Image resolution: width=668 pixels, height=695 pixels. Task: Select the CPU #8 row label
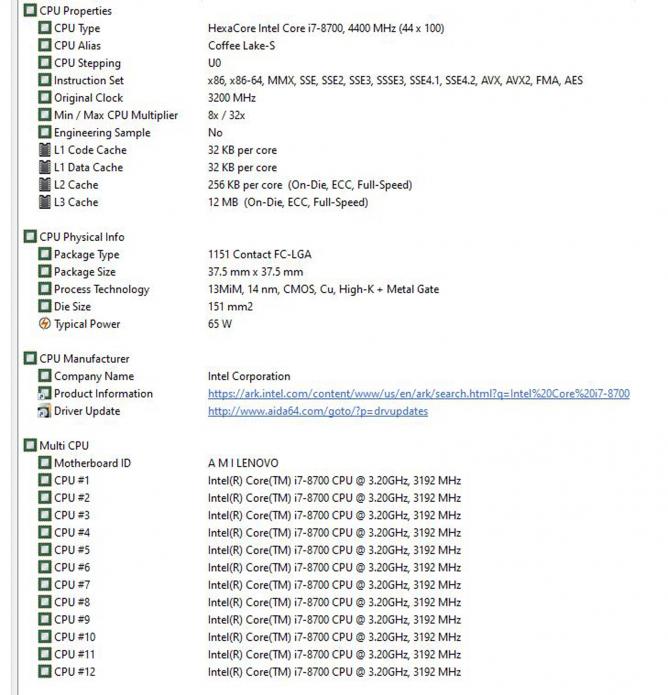point(72,602)
